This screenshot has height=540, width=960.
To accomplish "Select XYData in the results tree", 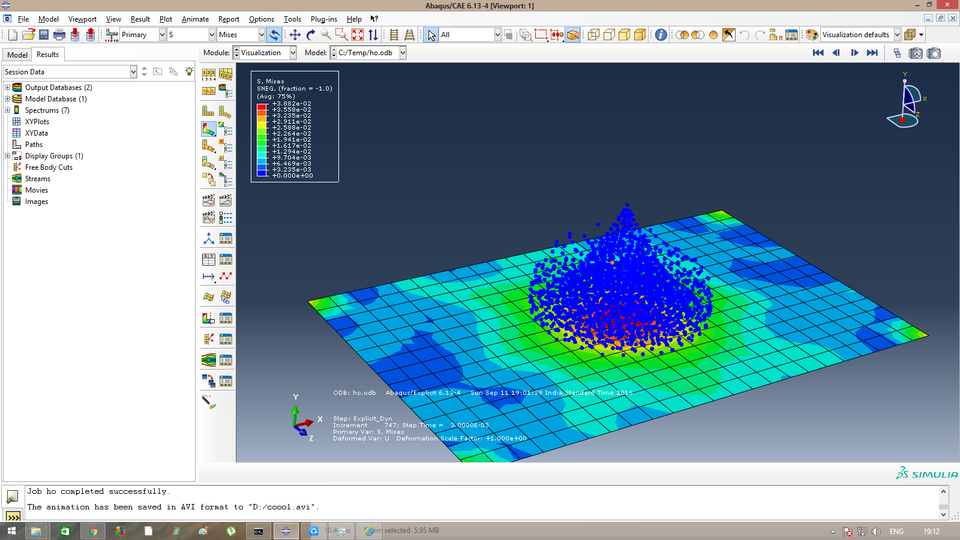I will click(x=37, y=133).
